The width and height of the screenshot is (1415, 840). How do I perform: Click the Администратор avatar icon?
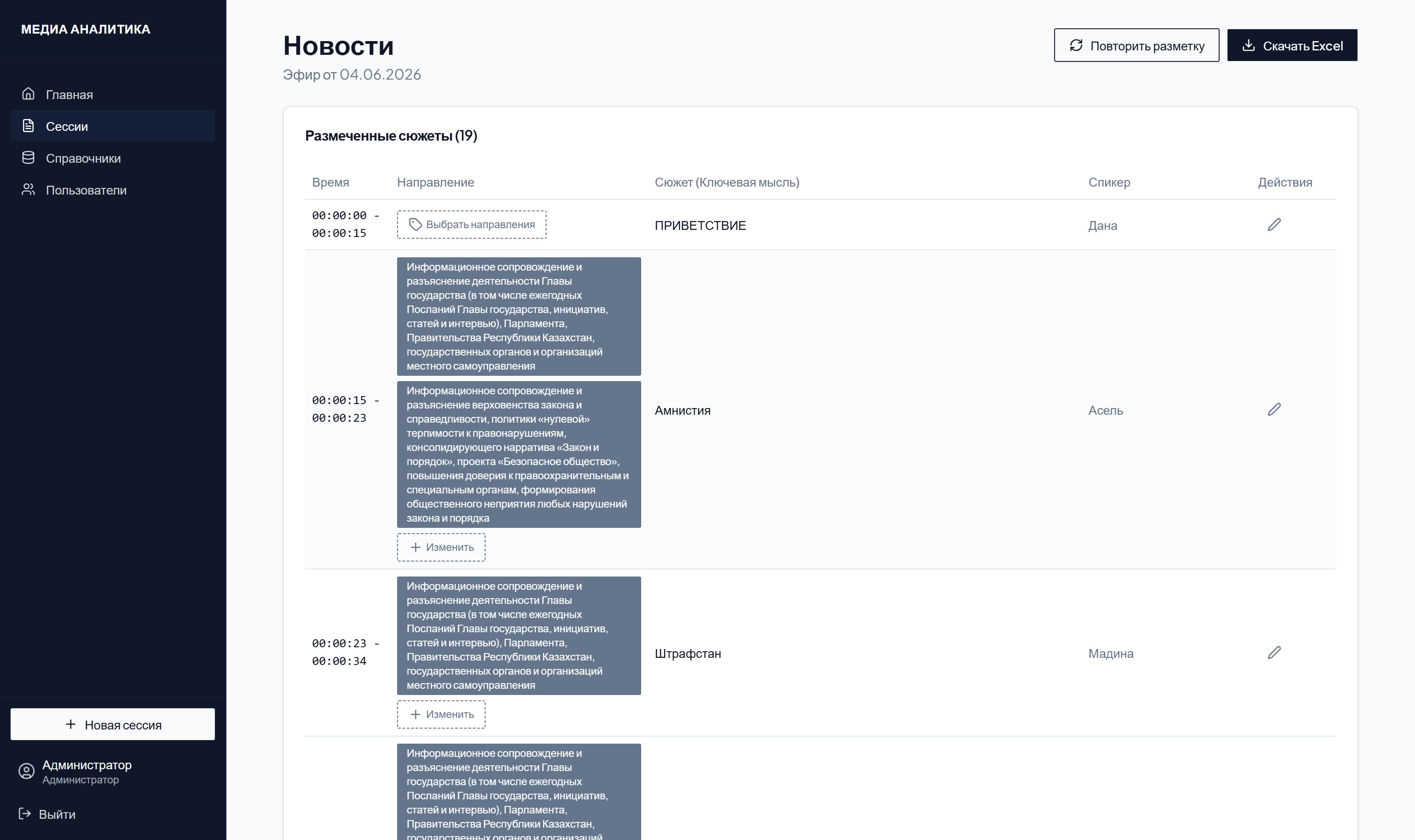point(26,771)
